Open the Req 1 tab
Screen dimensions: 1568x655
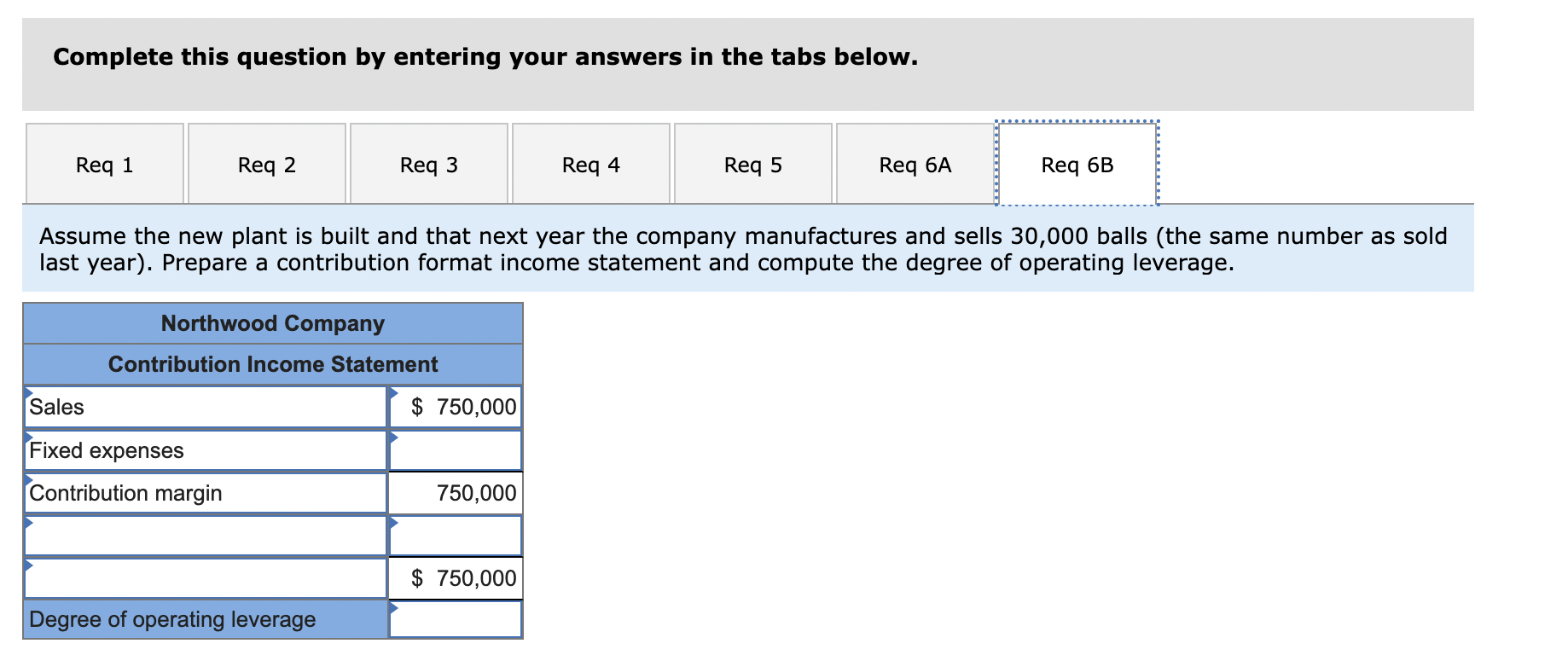(x=105, y=165)
